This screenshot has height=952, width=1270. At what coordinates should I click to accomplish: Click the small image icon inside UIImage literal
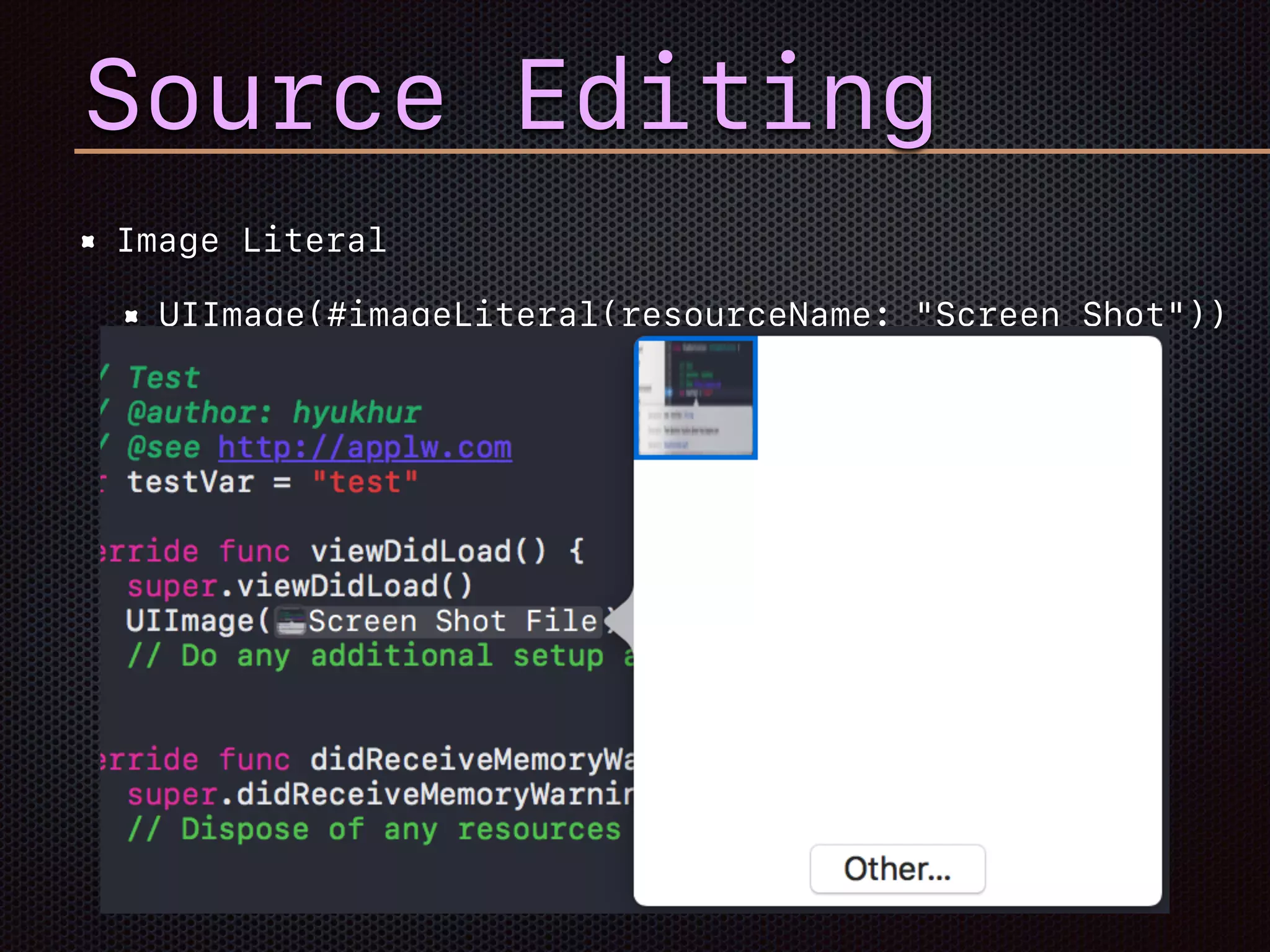click(x=290, y=622)
